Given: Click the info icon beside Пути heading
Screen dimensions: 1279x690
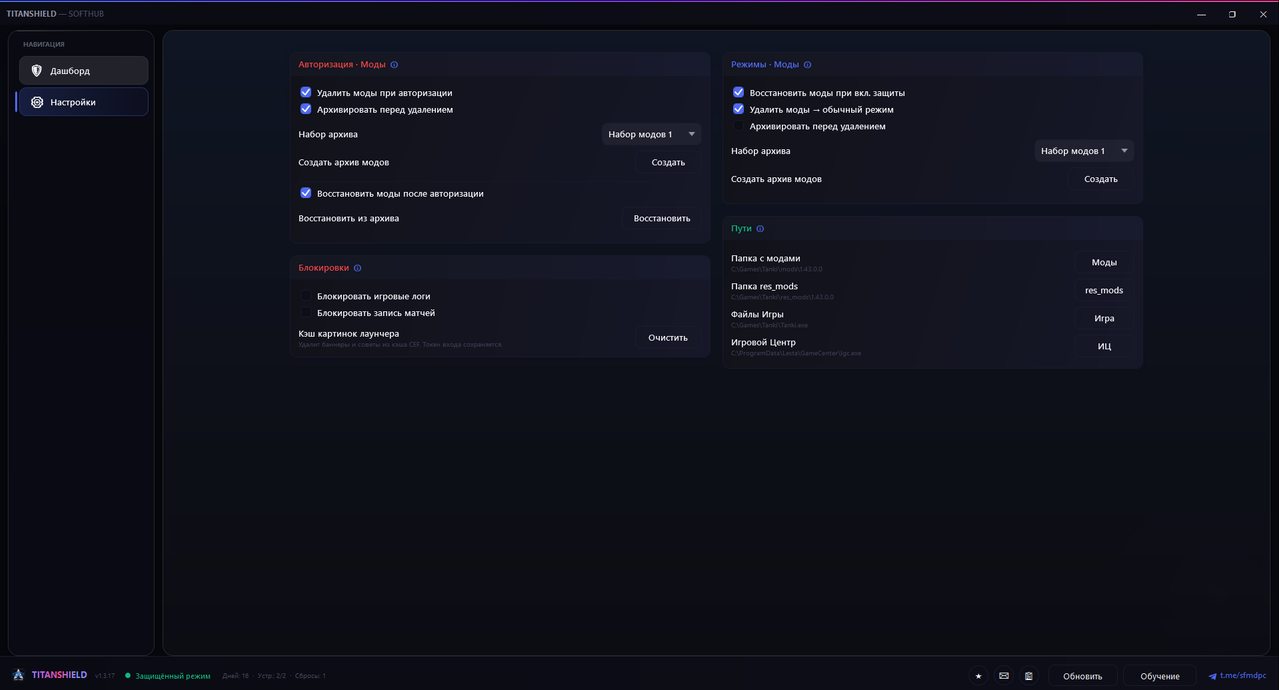Looking at the screenshot, I should click(760, 229).
